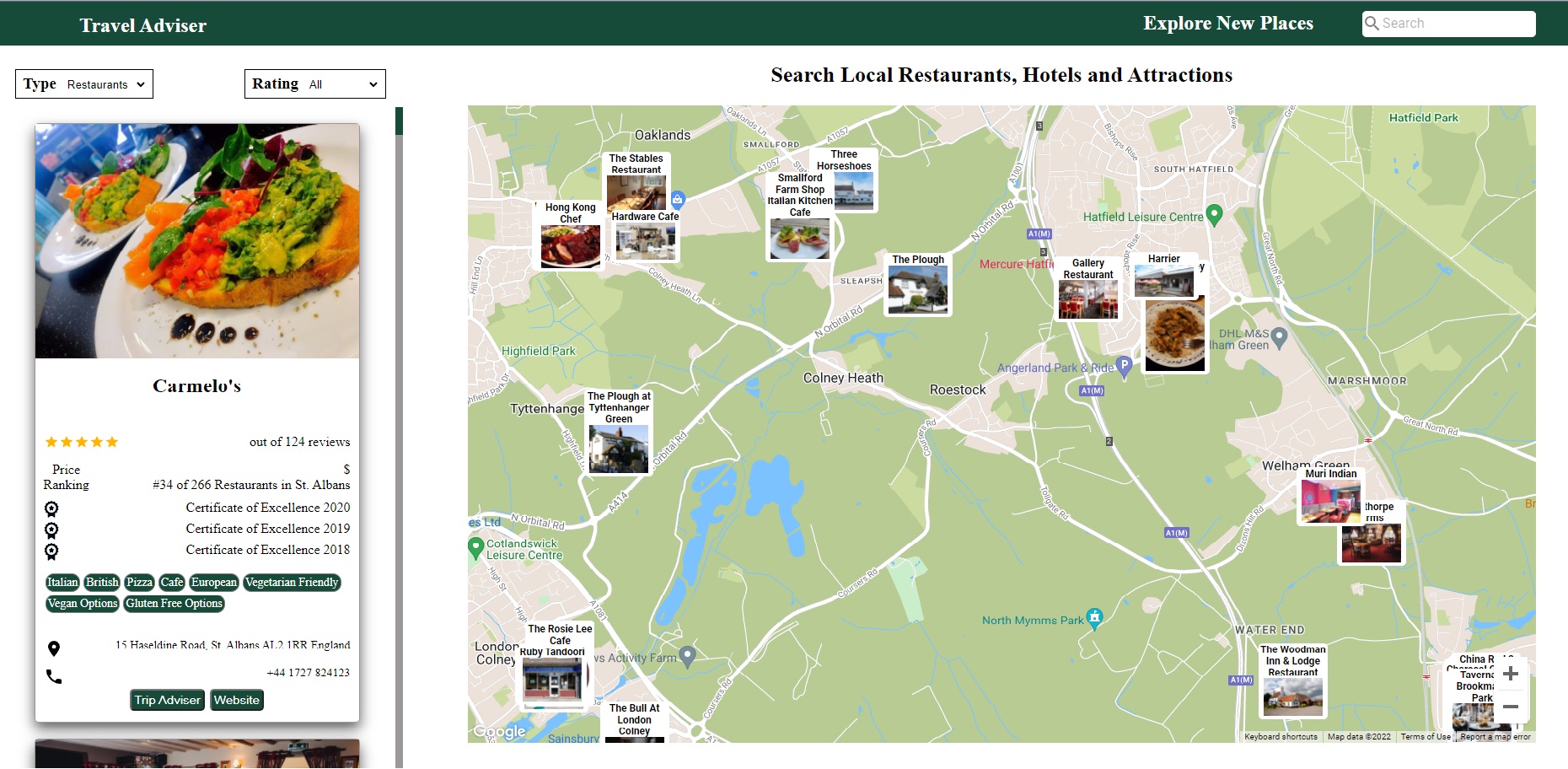
Task: Click the phone number +44 1727 824123
Action: (308, 673)
